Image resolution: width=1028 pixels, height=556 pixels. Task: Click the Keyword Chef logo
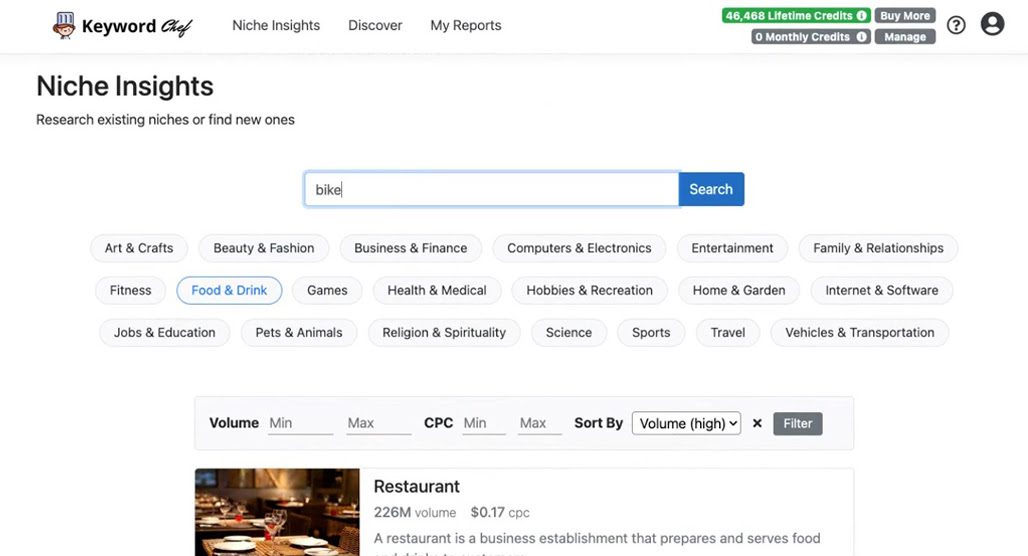click(123, 26)
